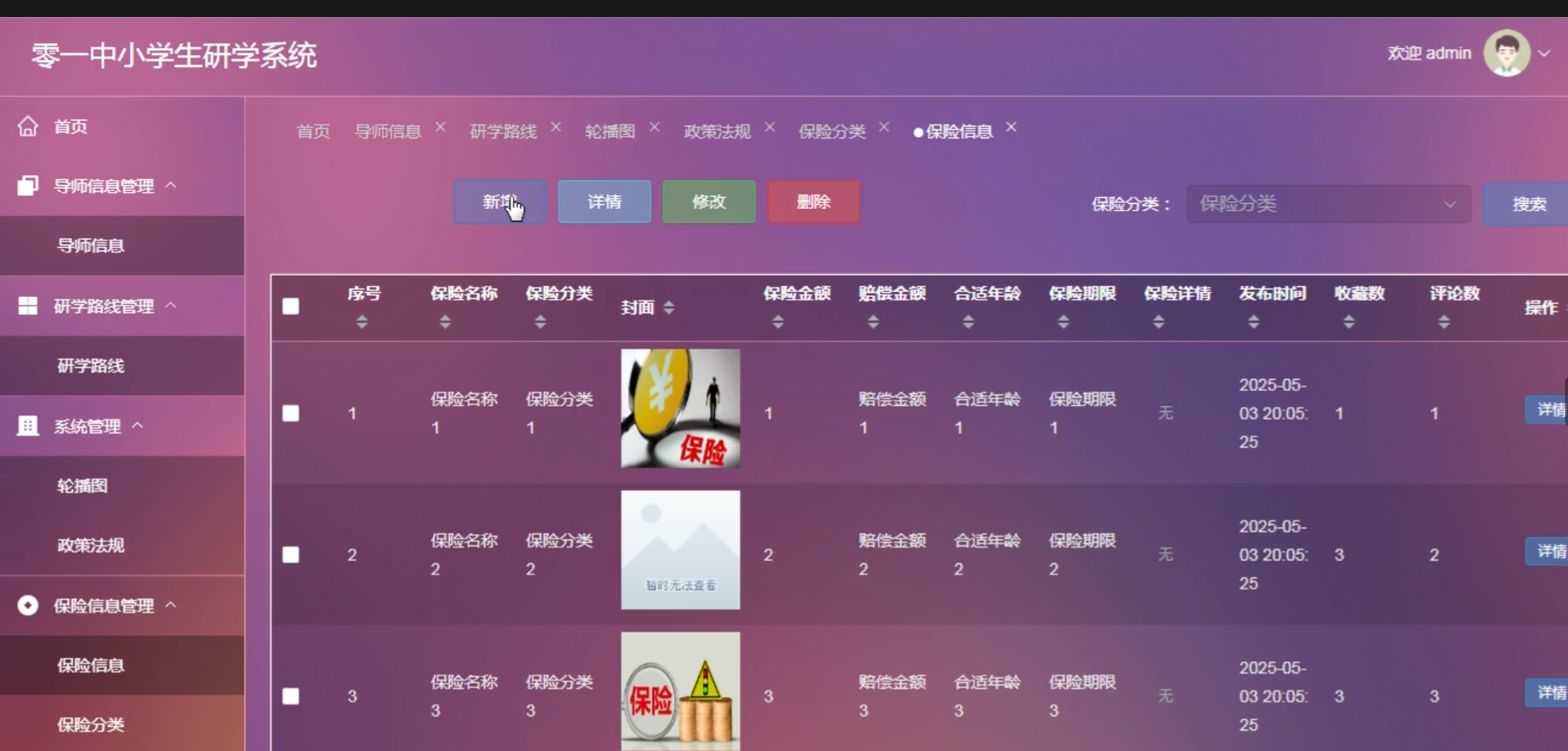Toggle the select-all header checkbox
The image size is (1568, 751).
click(291, 306)
